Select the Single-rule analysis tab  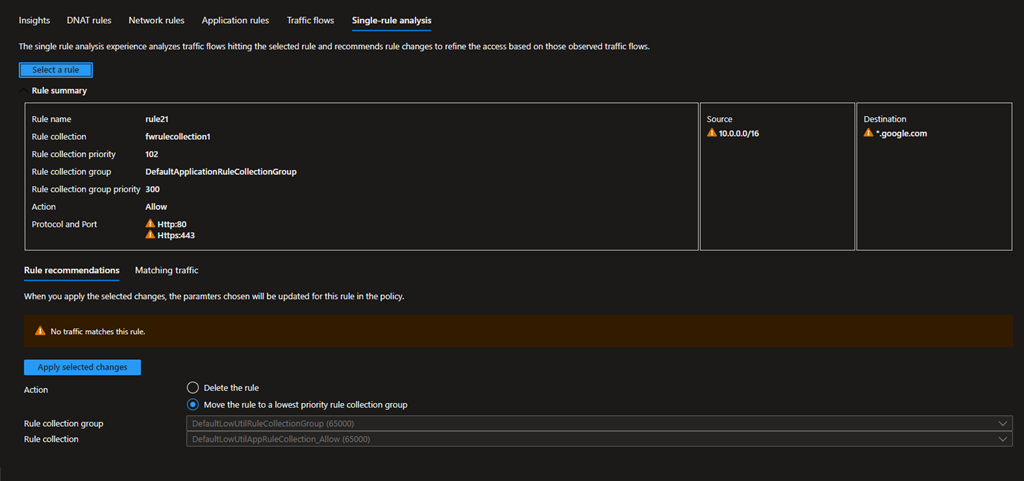(392, 20)
